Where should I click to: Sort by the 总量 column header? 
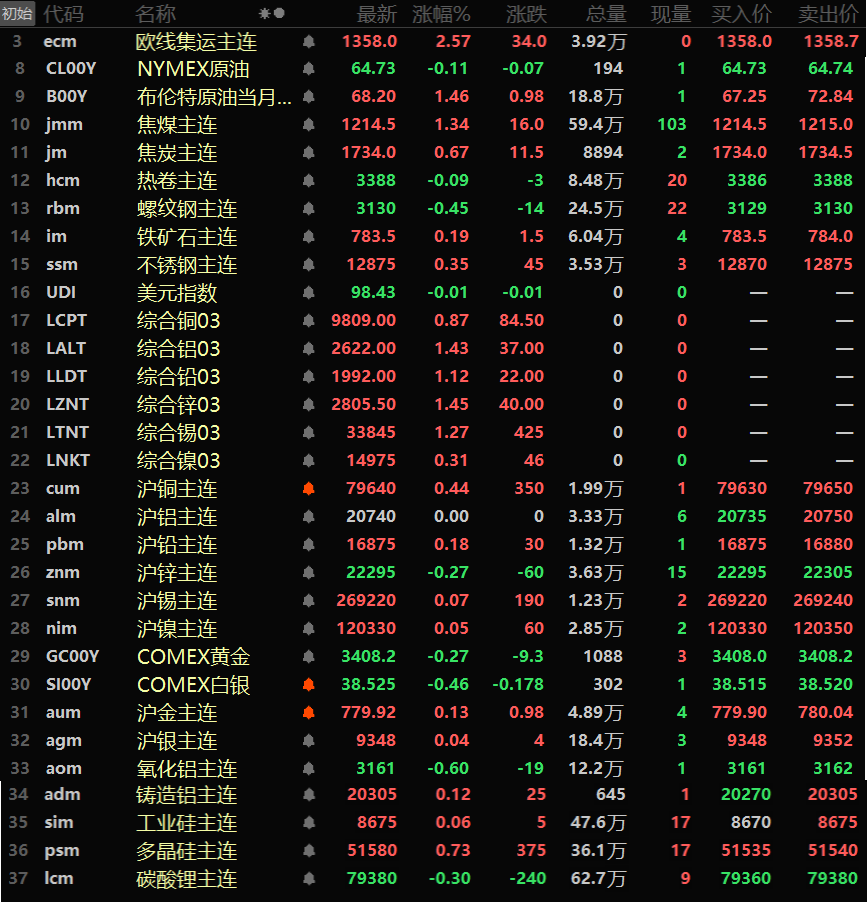click(x=606, y=14)
